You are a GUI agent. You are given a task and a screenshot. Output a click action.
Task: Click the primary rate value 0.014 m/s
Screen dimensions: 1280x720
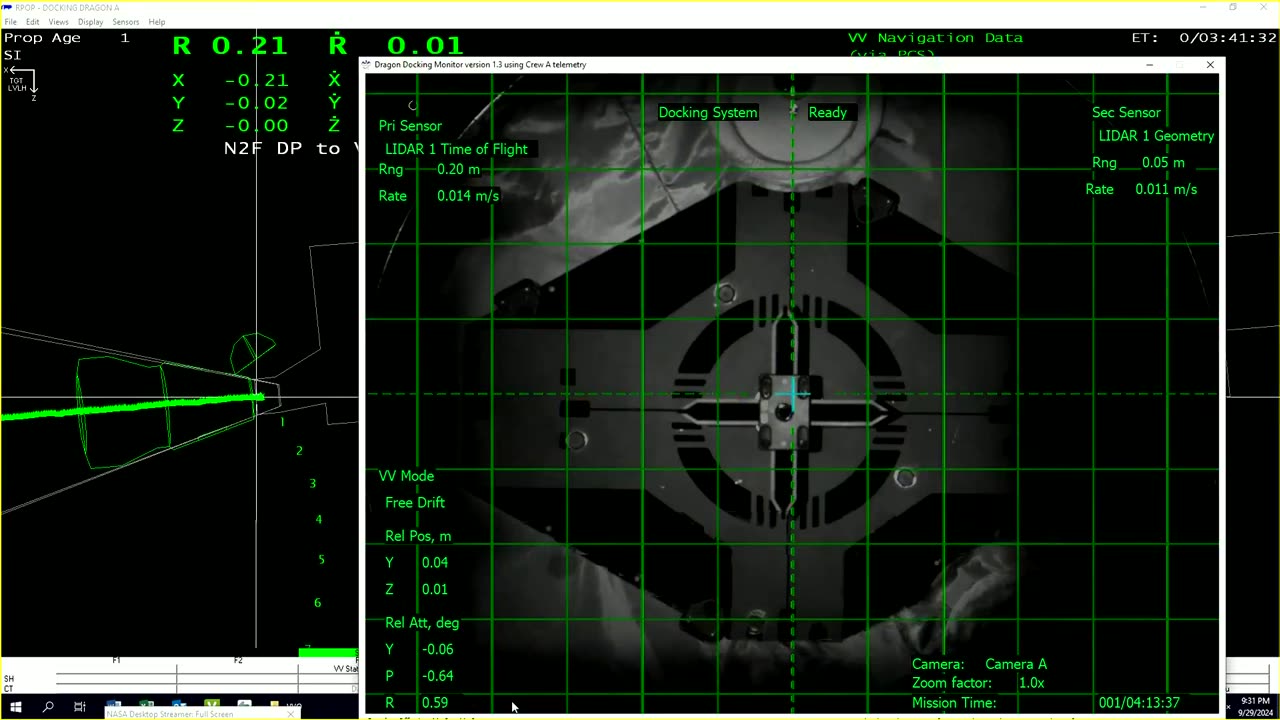pos(468,196)
